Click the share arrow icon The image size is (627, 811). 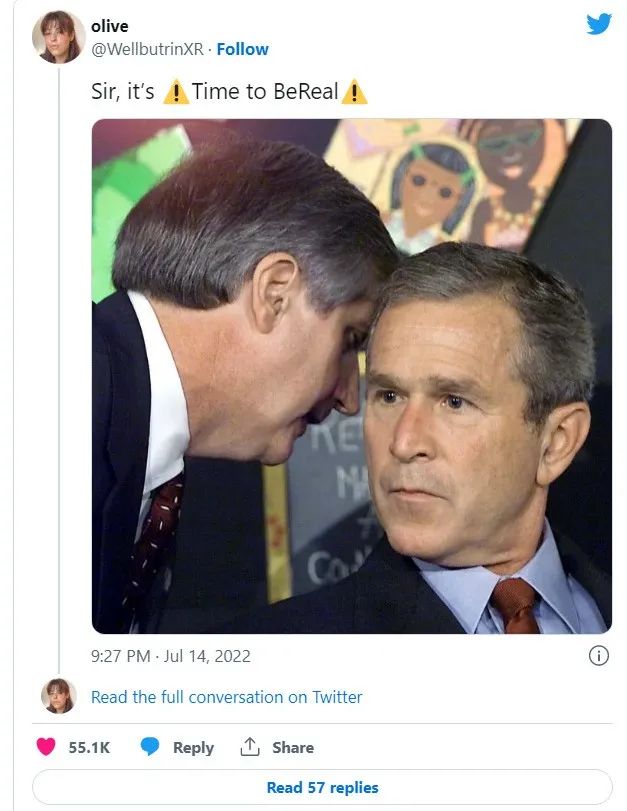click(249, 747)
